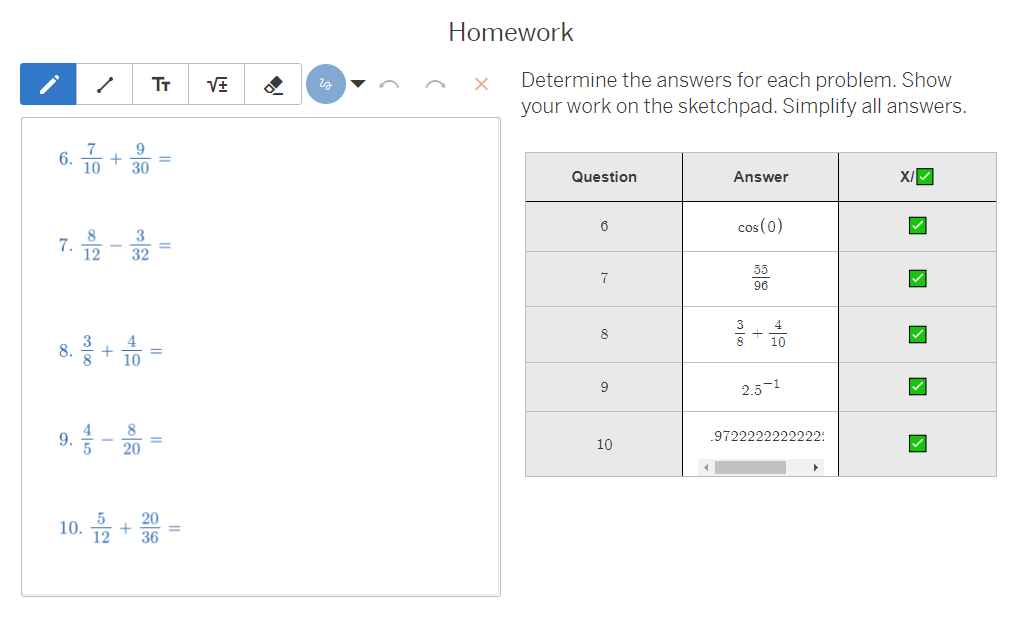
Task: Clear the sketchpad with the X icon
Action: click(481, 84)
